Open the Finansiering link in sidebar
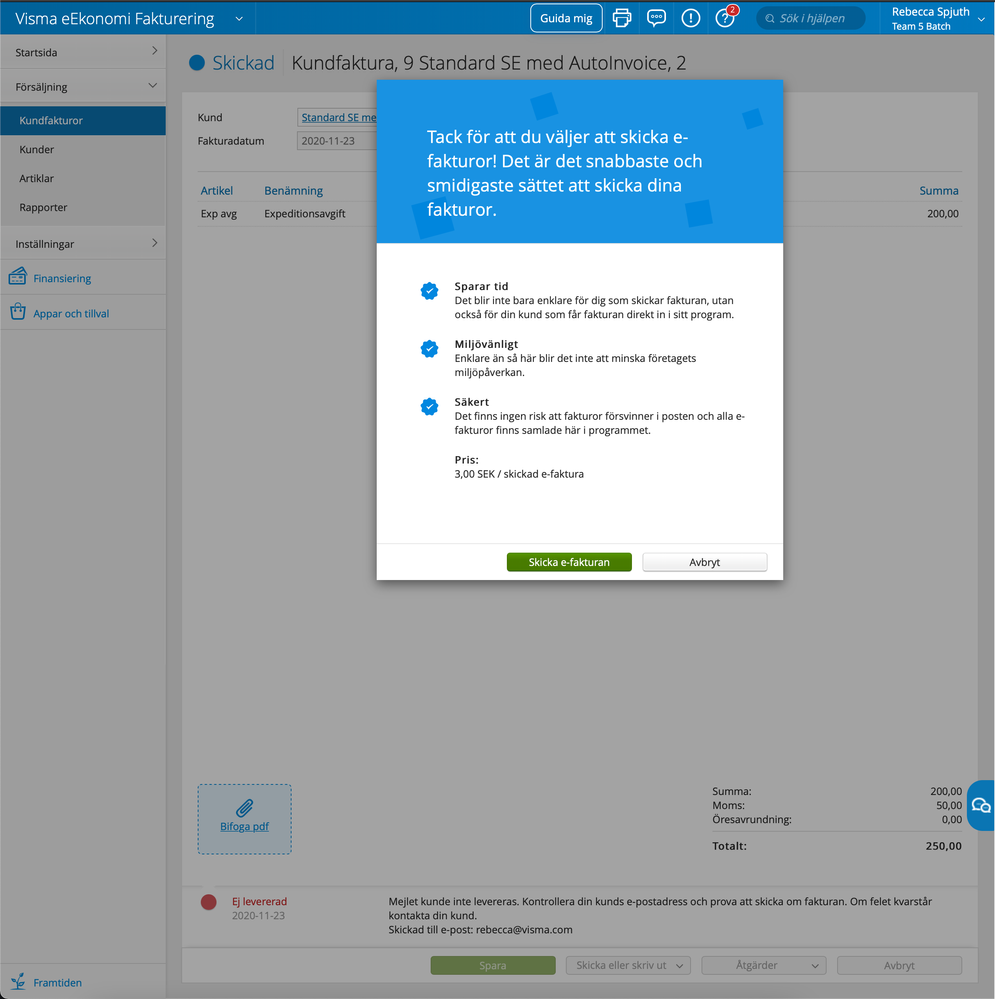 coord(62,278)
